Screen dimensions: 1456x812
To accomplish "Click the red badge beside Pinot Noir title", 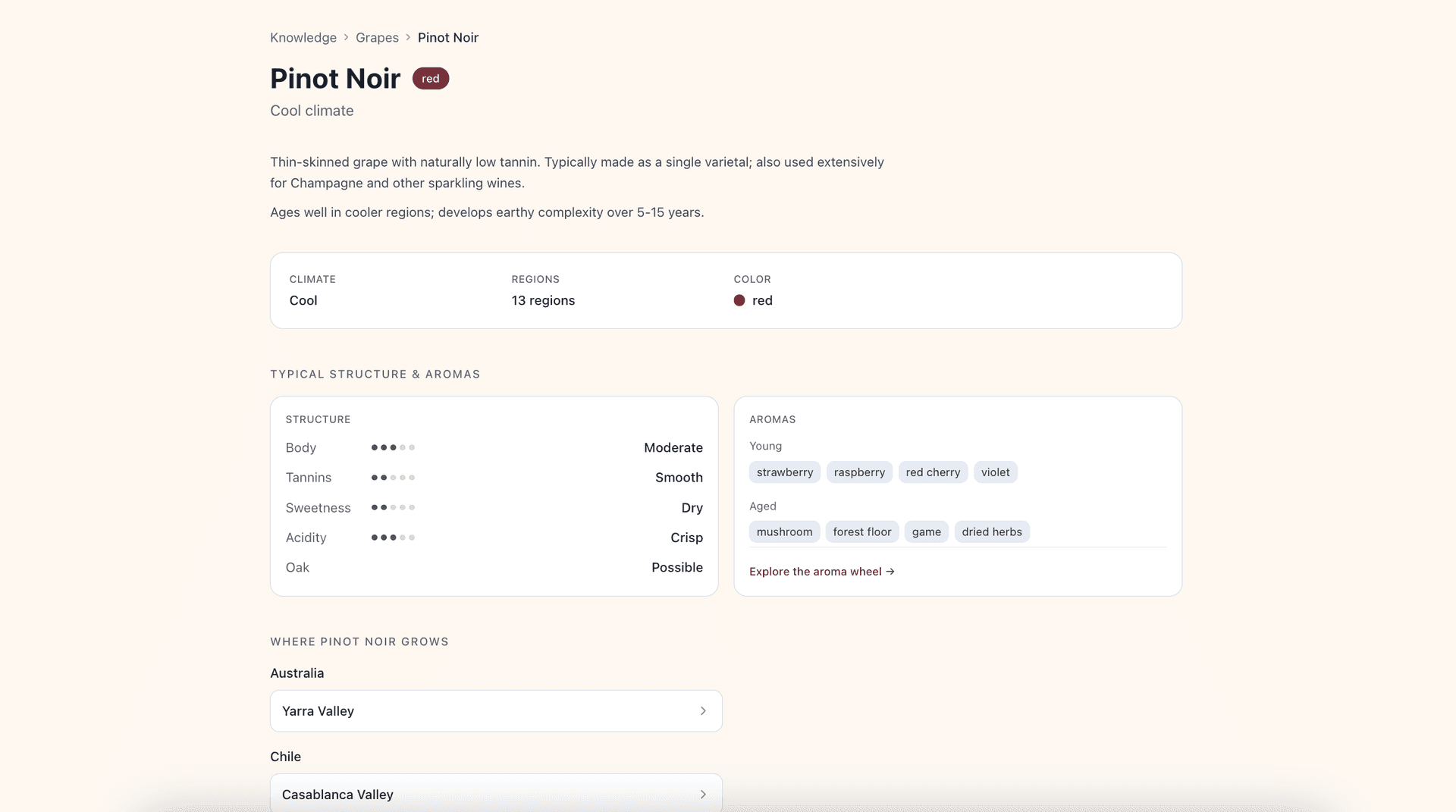I will pyautogui.click(x=430, y=79).
